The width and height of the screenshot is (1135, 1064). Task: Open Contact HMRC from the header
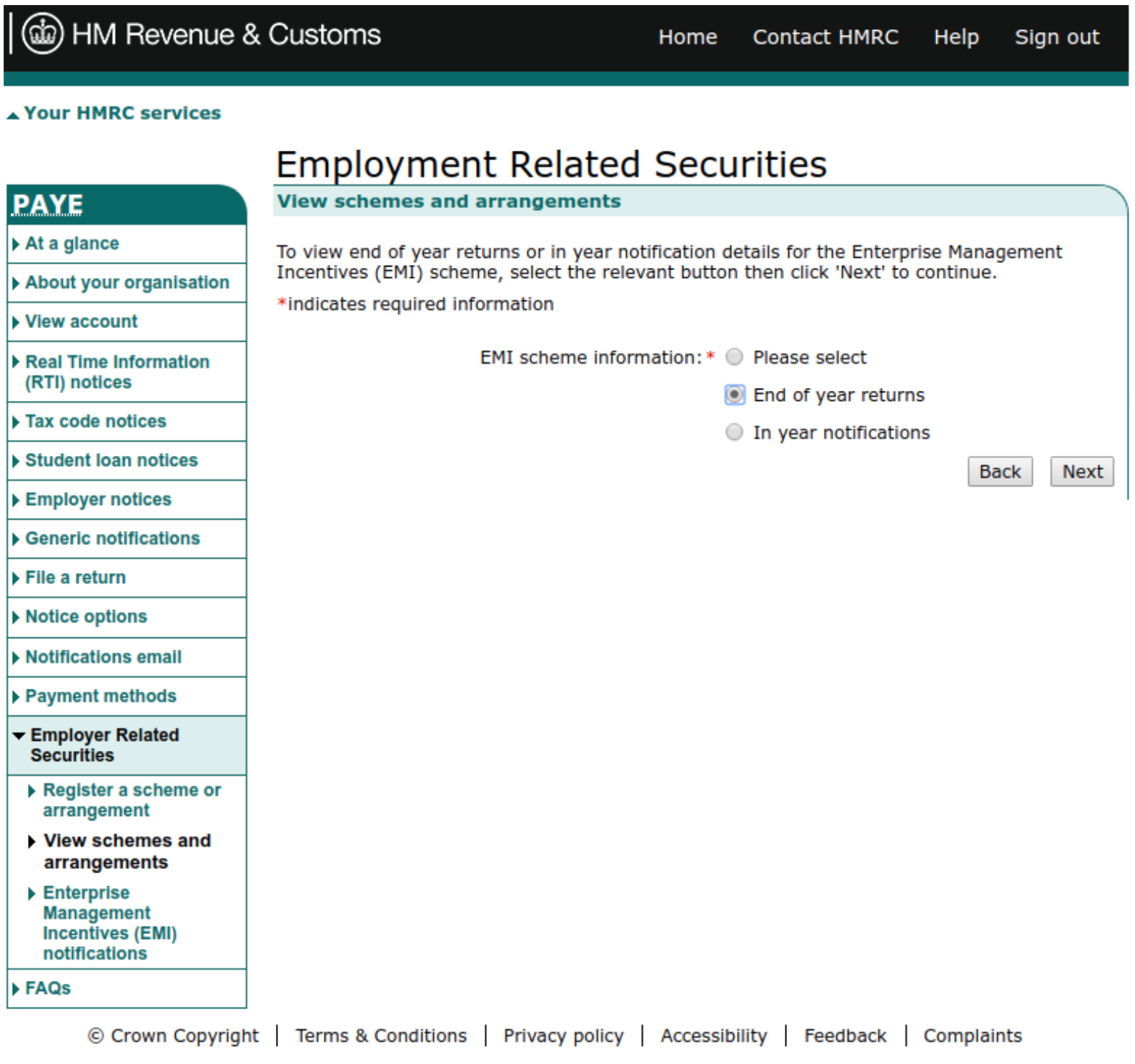click(x=826, y=37)
